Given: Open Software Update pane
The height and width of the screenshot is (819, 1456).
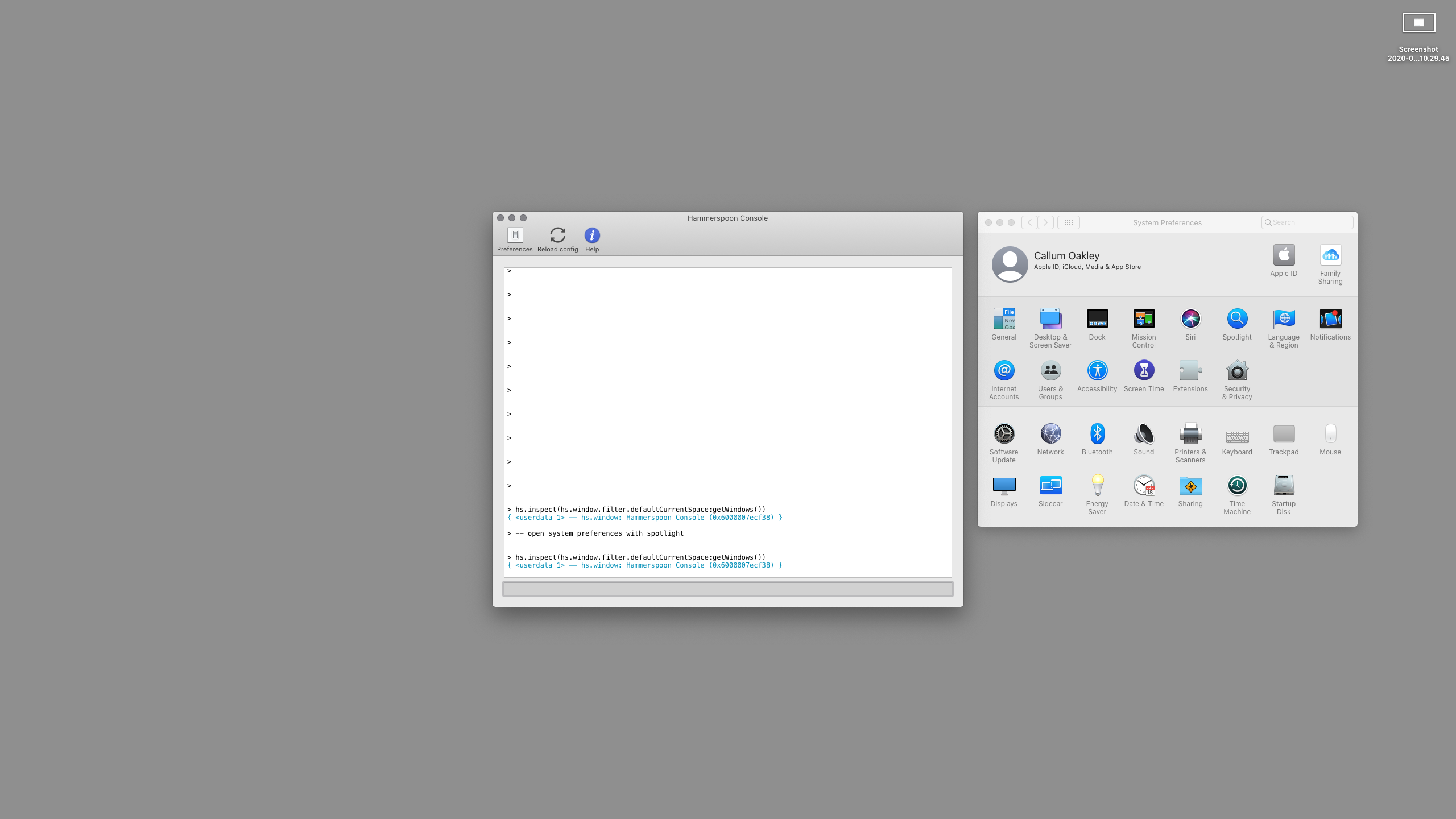Looking at the screenshot, I should 1004,443.
